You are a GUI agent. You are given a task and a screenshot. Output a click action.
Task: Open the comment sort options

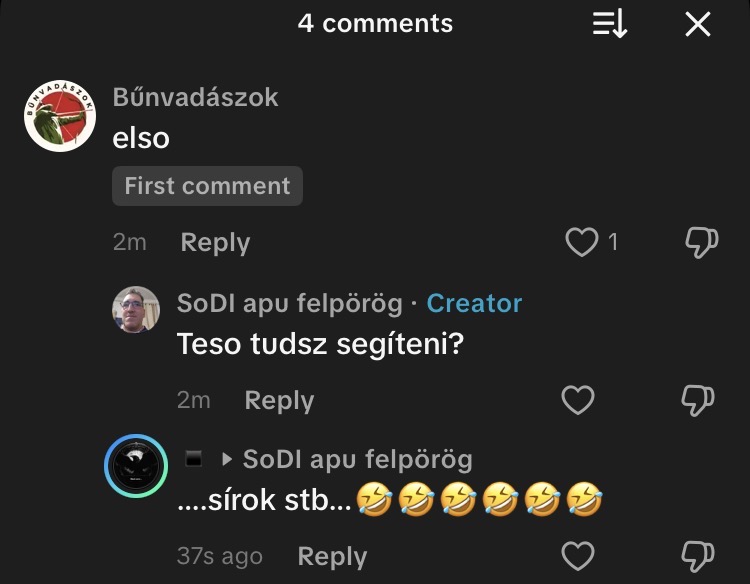(609, 24)
